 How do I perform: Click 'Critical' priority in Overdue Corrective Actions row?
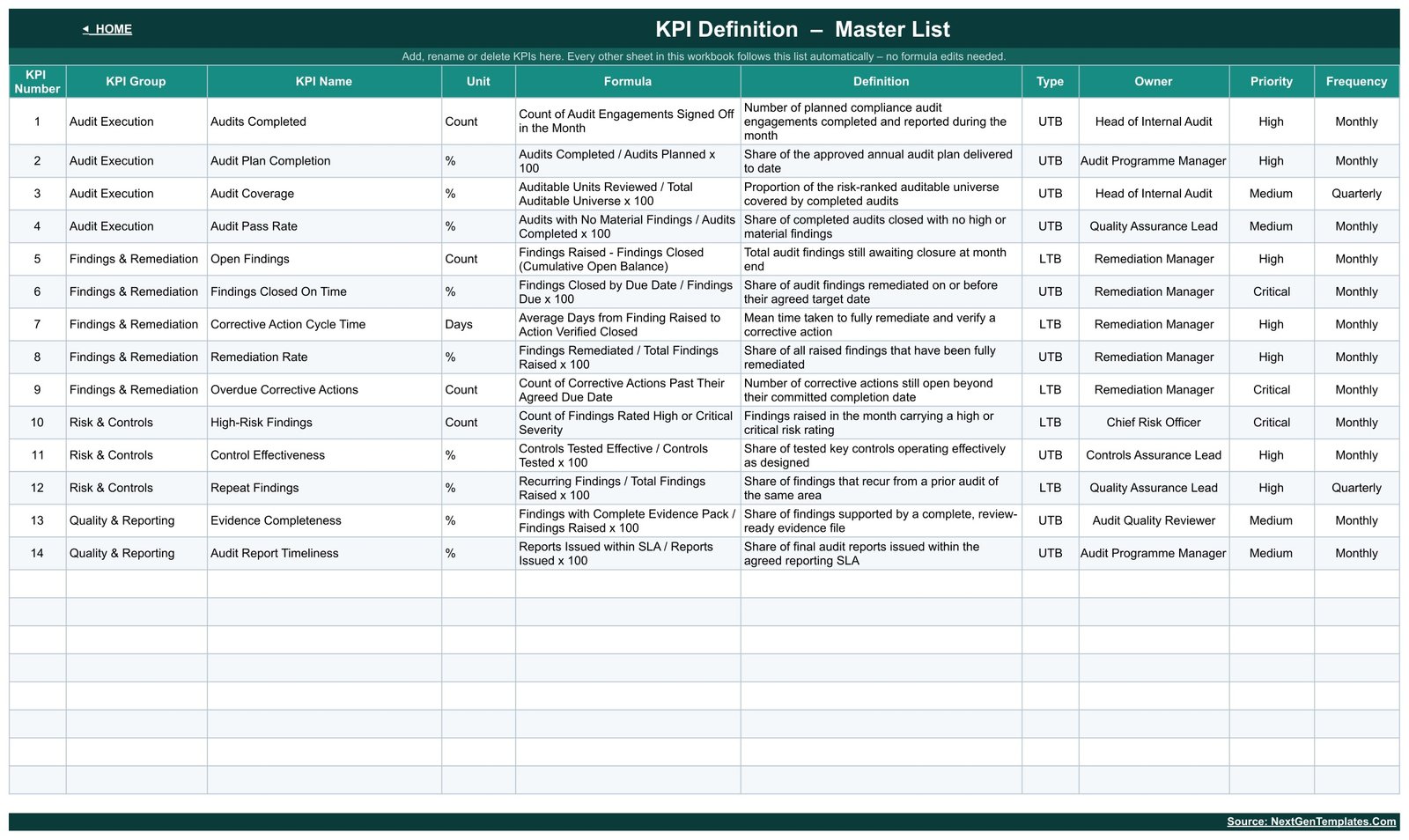1272,389
